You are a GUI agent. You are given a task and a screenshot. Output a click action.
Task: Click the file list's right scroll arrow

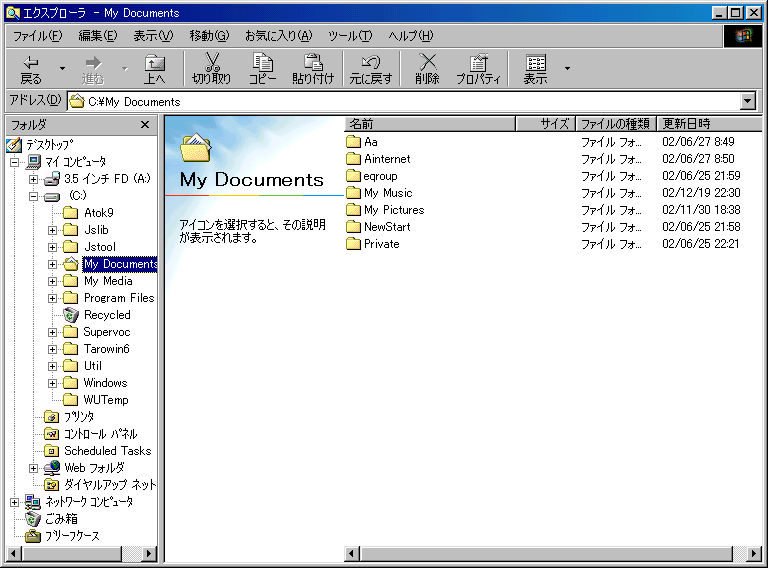point(754,554)
